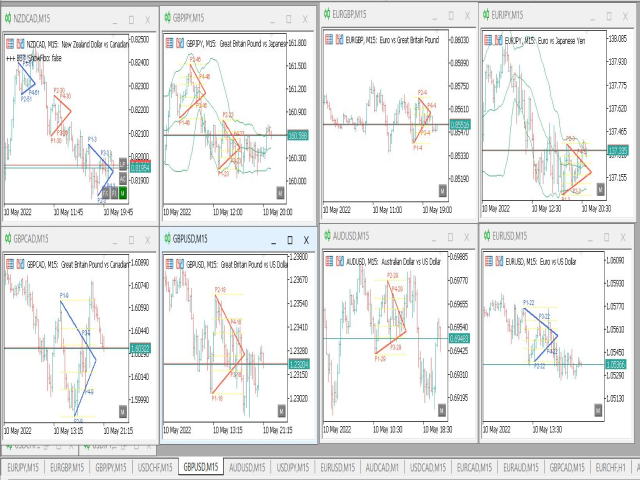The height and width of the screenshot is (480, 640).
Task: Click the bar-chart icon beside GBPCAD chart label
Action: click(x=20, y=264)
